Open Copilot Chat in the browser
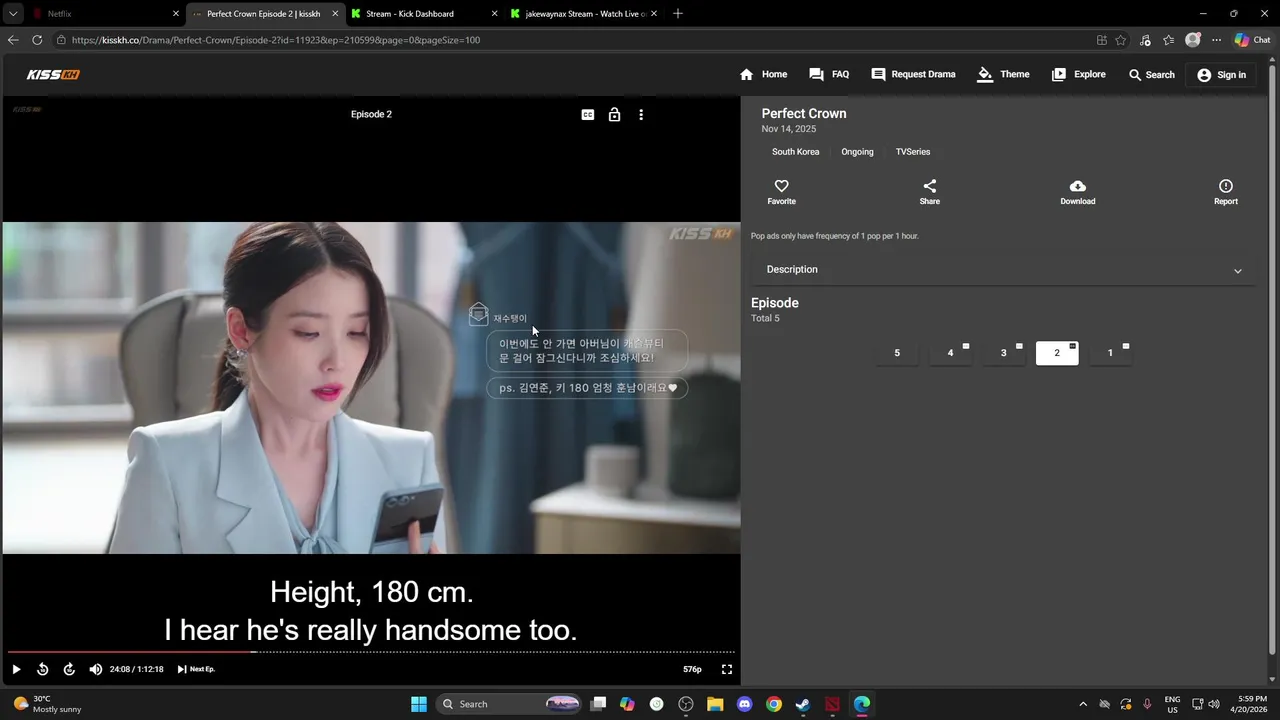Screen dimensions: 1280x720 (x=1252, y=40)
